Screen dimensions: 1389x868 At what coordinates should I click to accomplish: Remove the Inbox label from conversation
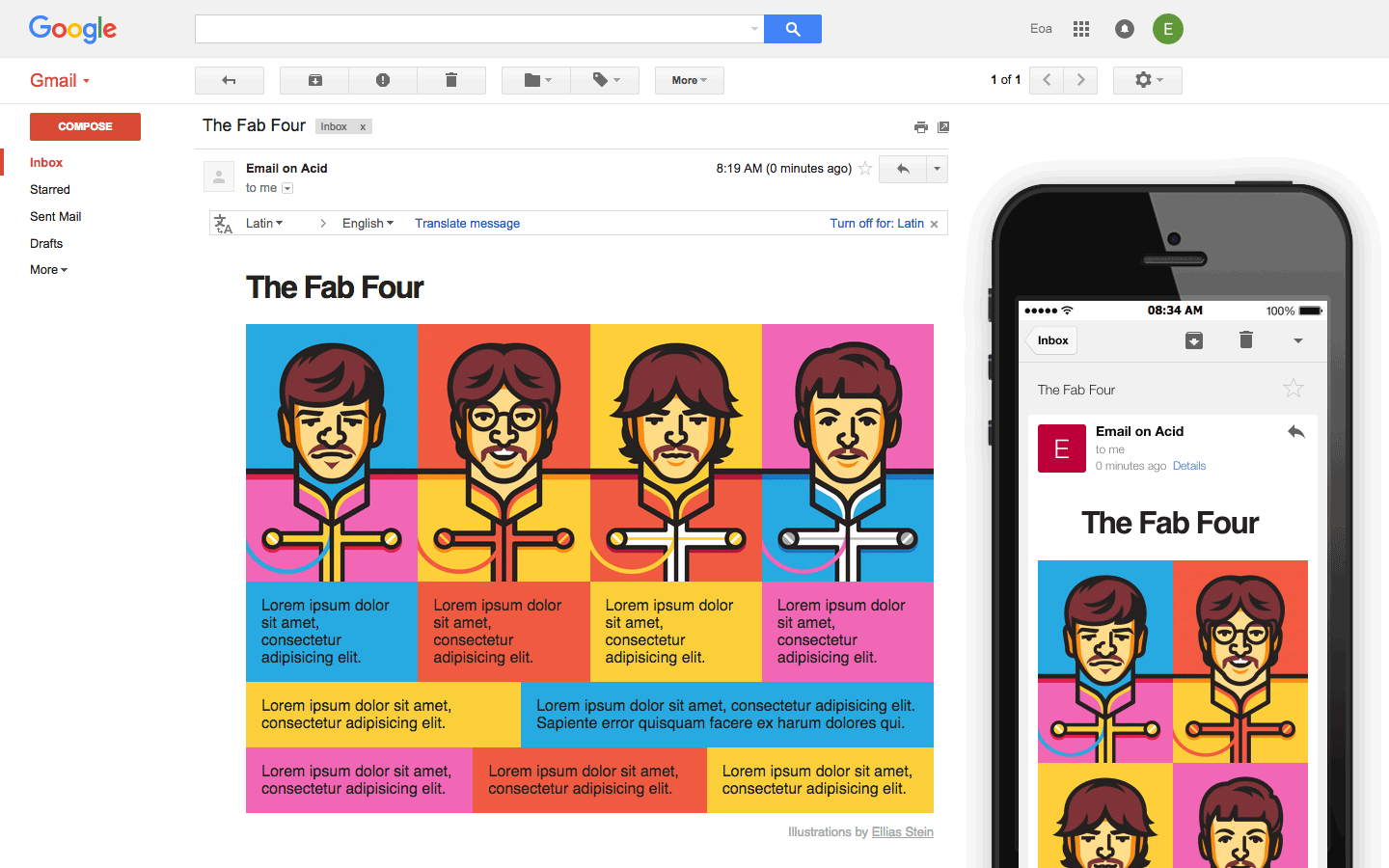[x=363, y=127]
